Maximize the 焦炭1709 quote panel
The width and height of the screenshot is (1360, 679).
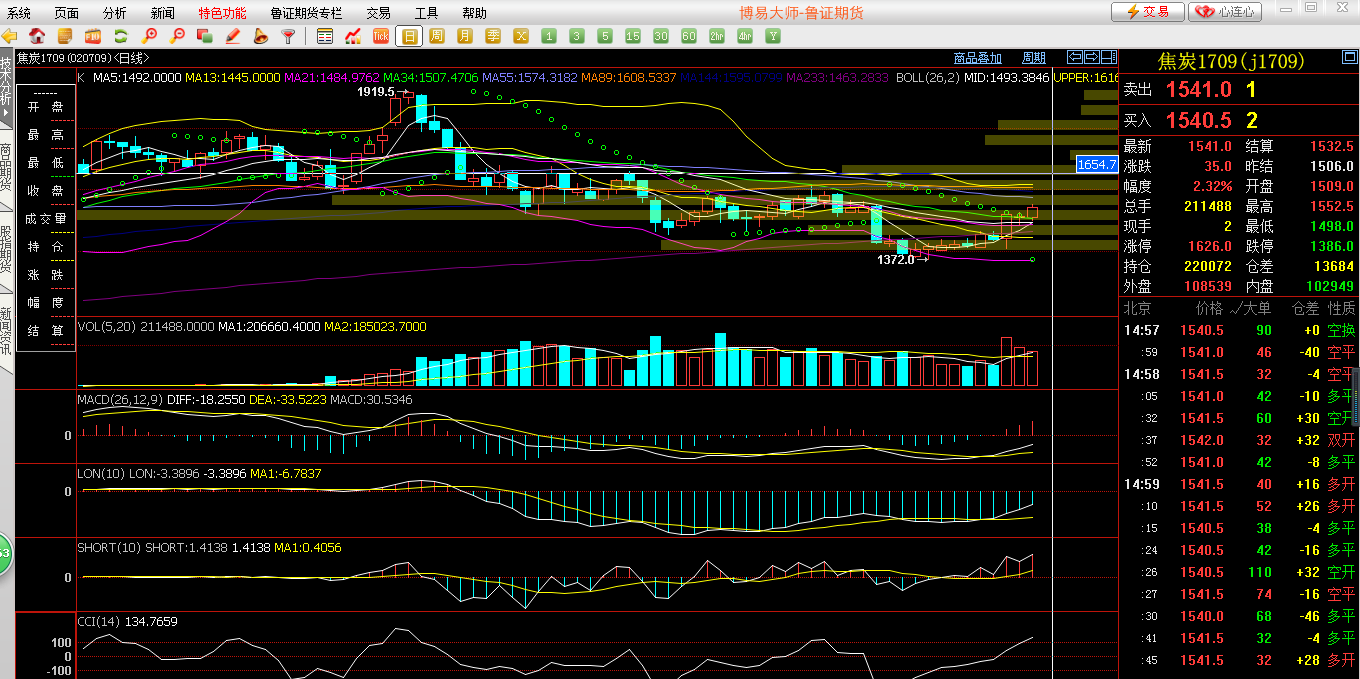(x=1348, y=58)
